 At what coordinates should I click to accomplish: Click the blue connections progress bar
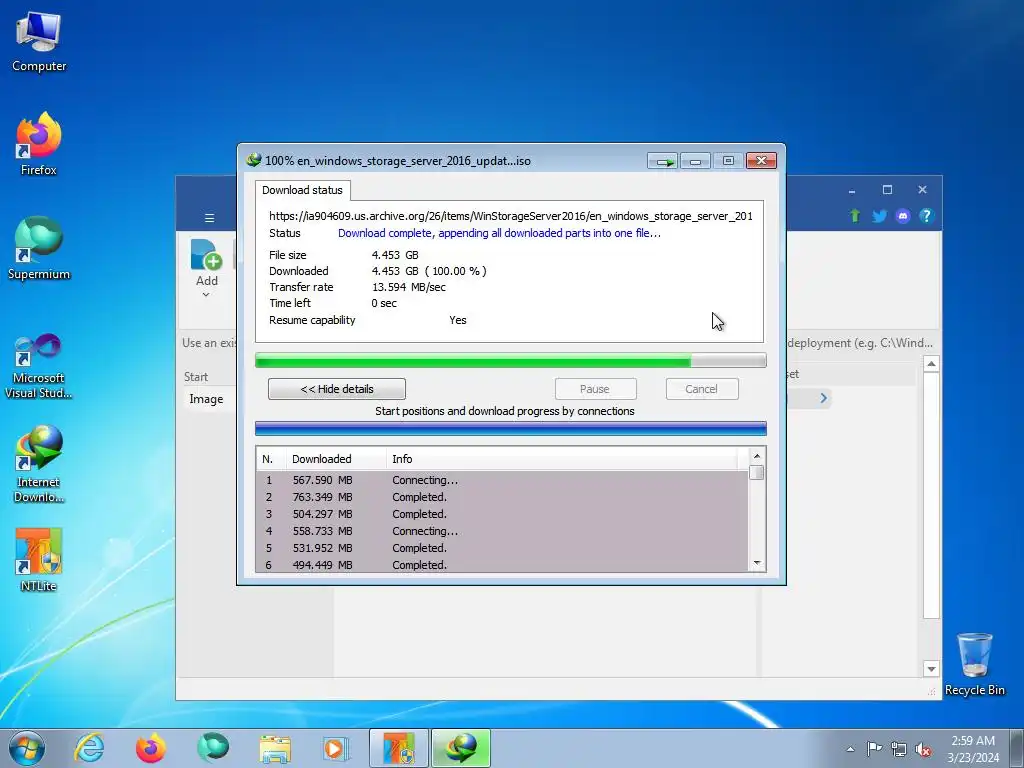pos(511,429)
